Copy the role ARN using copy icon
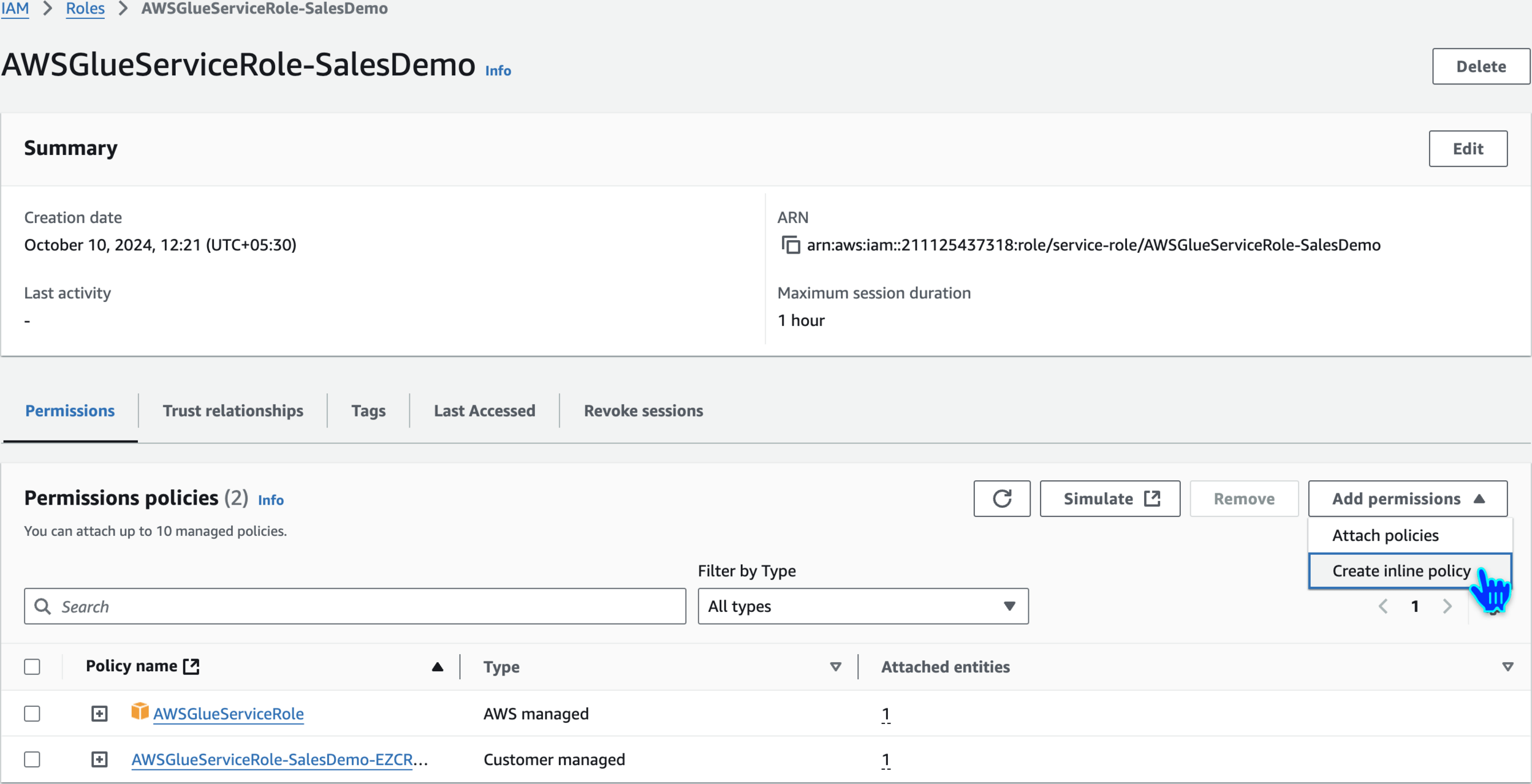Screen dimensions: 1532x784 (x=791, y=245)
